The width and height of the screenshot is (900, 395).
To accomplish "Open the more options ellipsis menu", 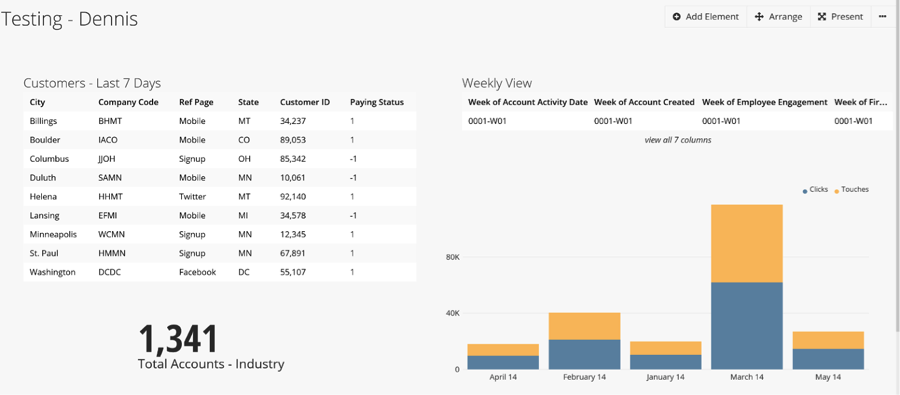I will (882, 17).
